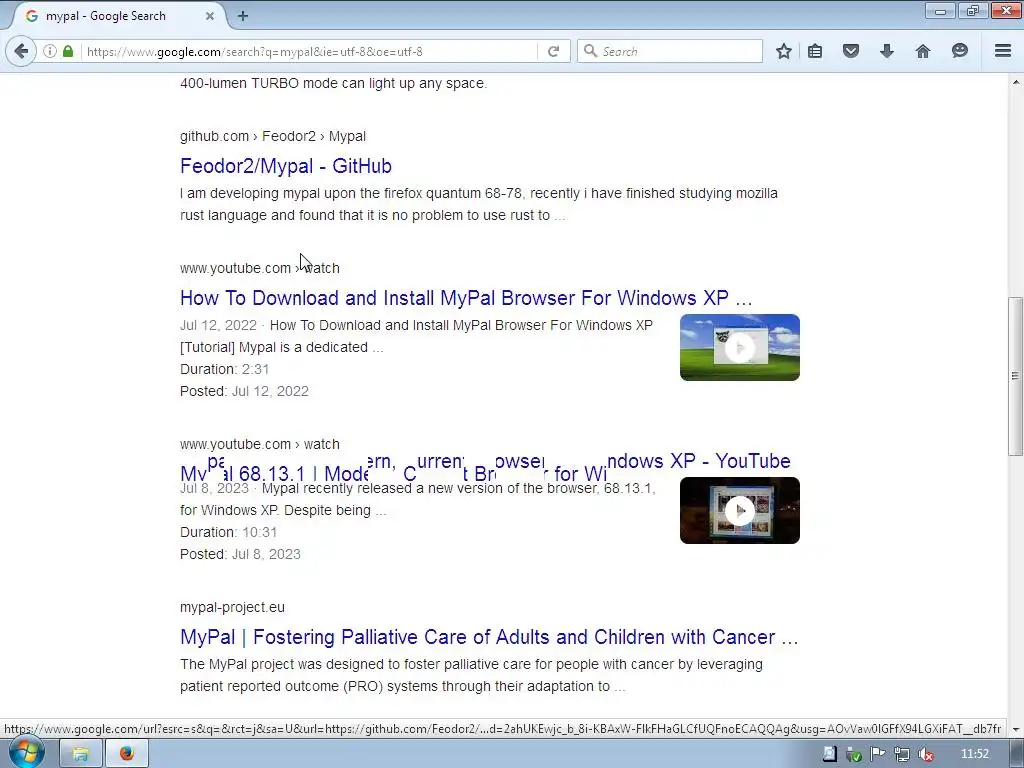1024x768 pixels.
Task: Click mypal-project.eu site label
Action: point(232,607)
